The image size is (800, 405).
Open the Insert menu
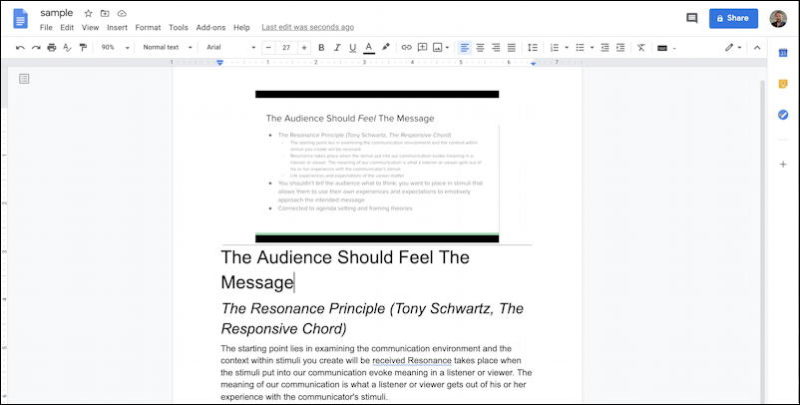click(117, 27)
